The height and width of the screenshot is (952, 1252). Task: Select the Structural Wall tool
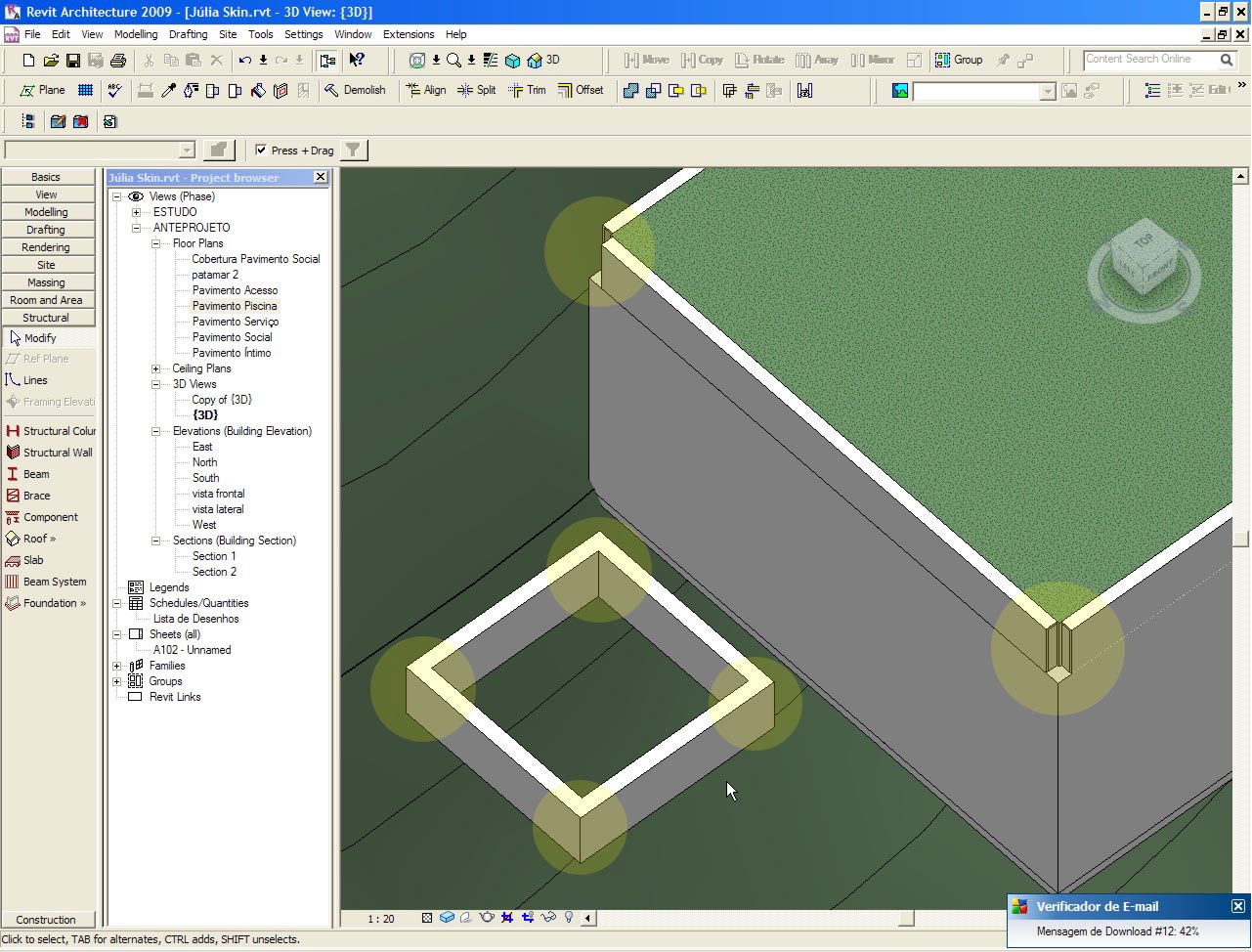49,453
